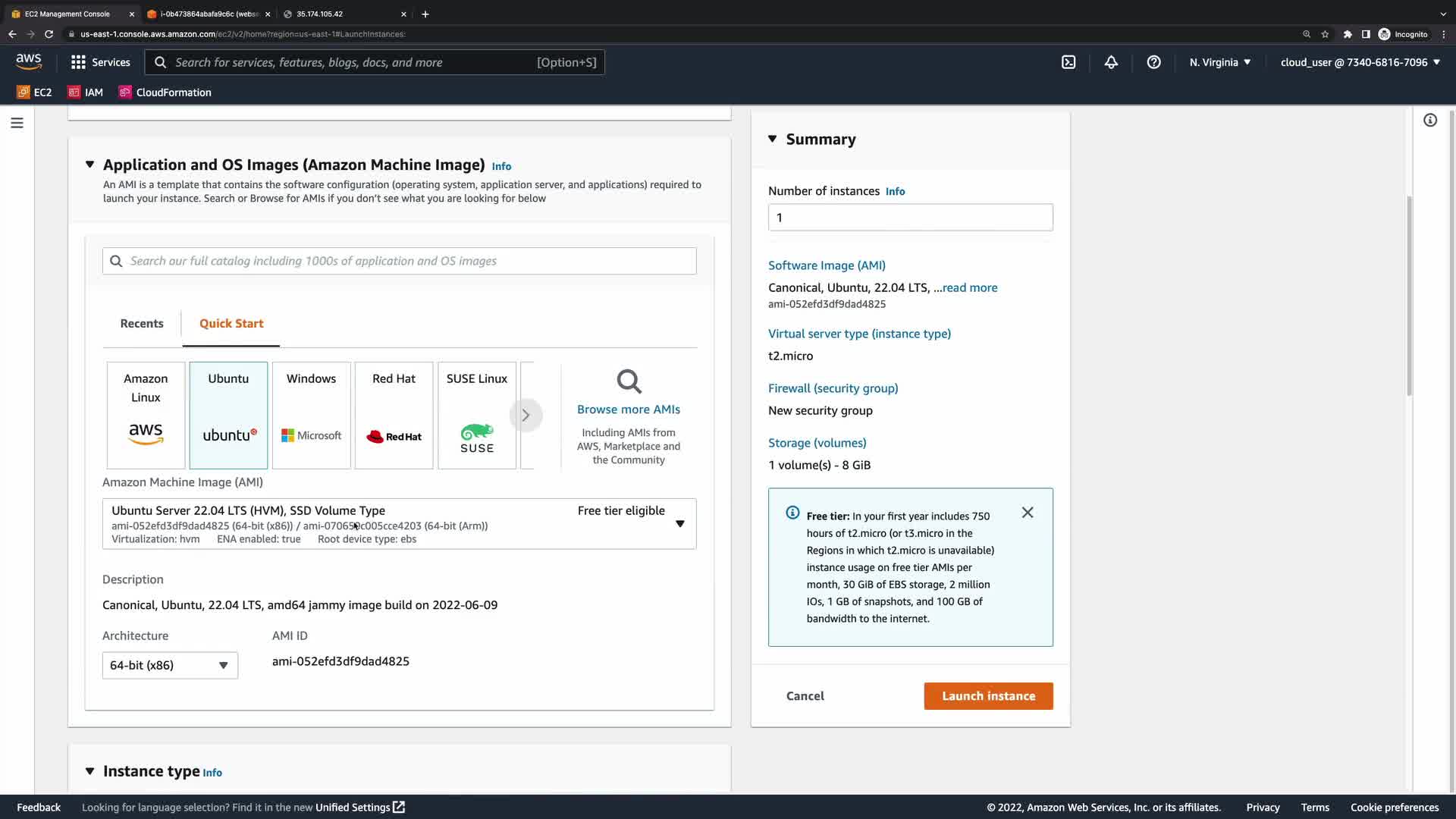Select the Amazon Linux AMI tile
This screenshot has width=1456, height=819.
tap(146, 415)
